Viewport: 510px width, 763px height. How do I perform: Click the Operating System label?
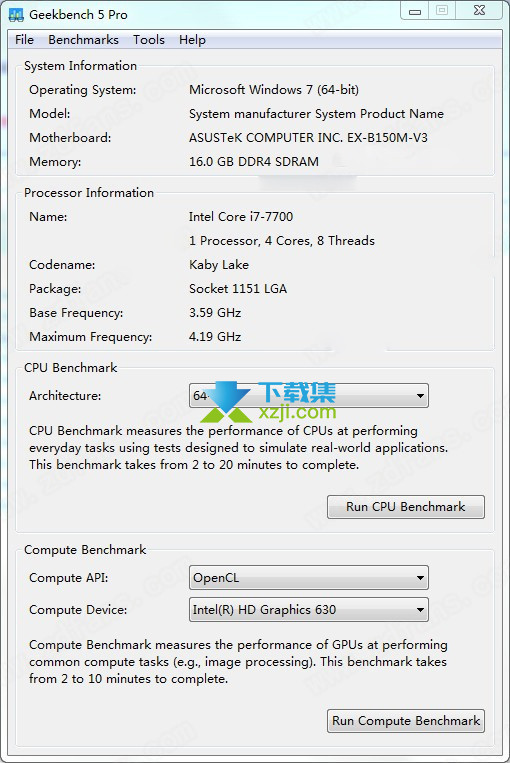click(83, 90)
